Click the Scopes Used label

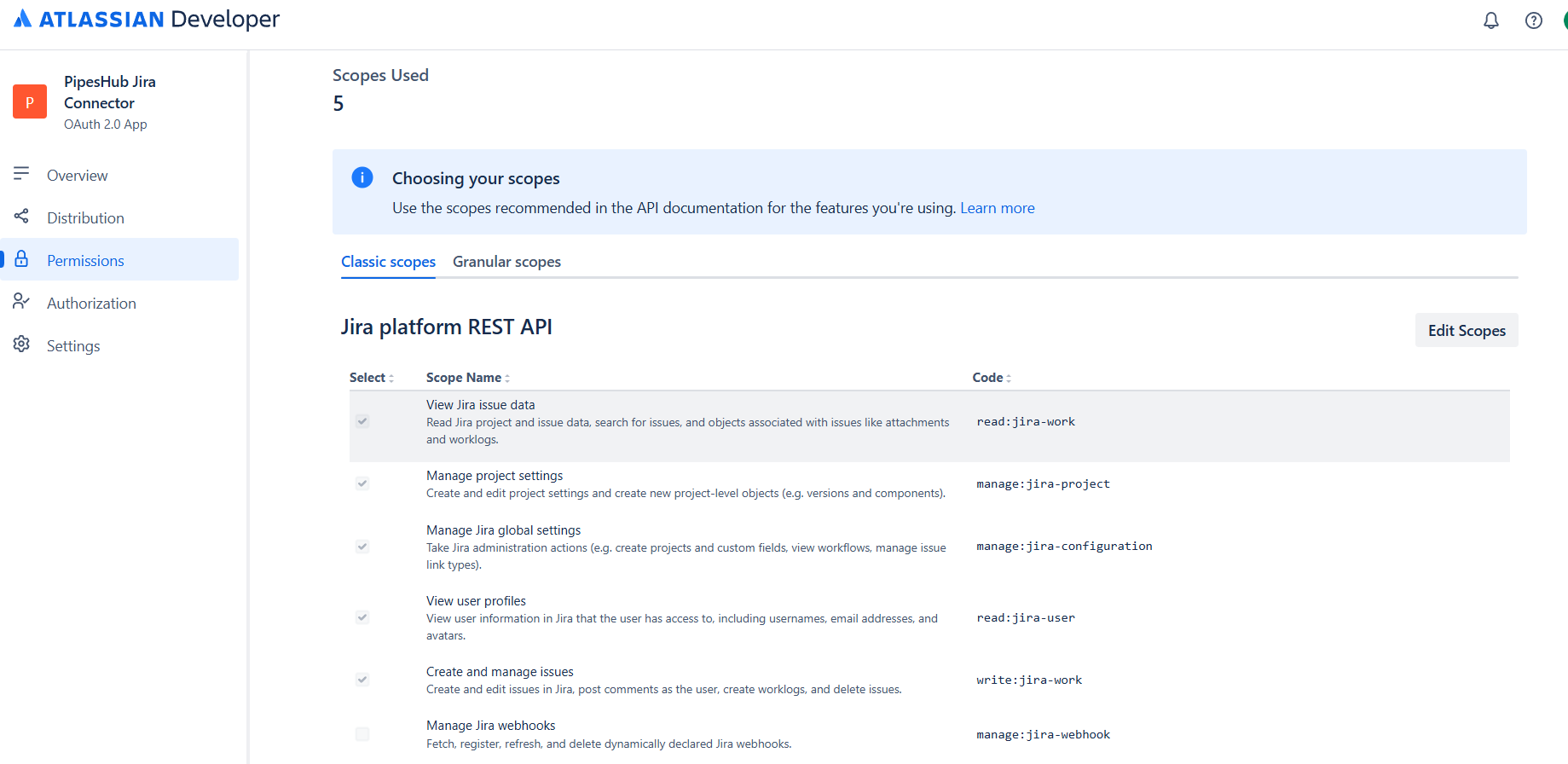coord(380,75)
